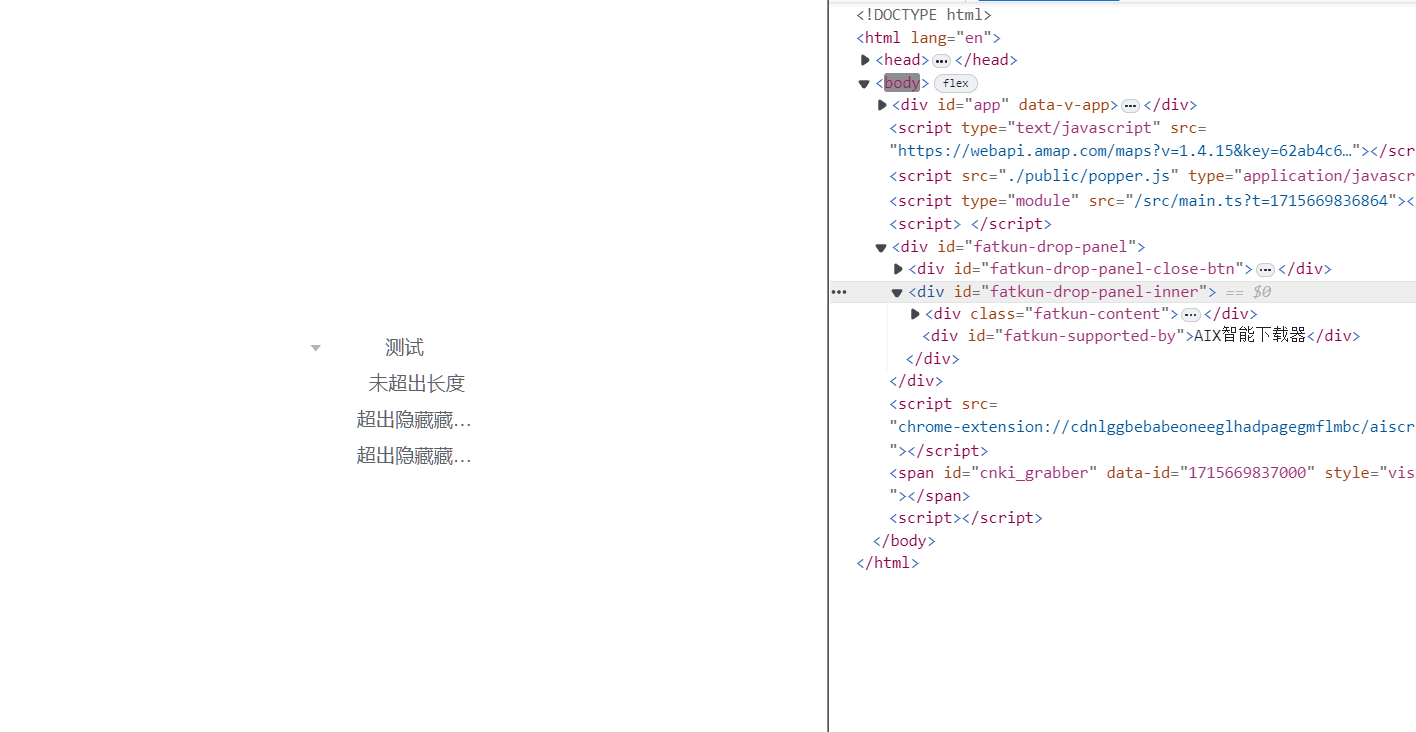
Task: Expand the fatkun-content div triangle
Action: coord(915,314)
